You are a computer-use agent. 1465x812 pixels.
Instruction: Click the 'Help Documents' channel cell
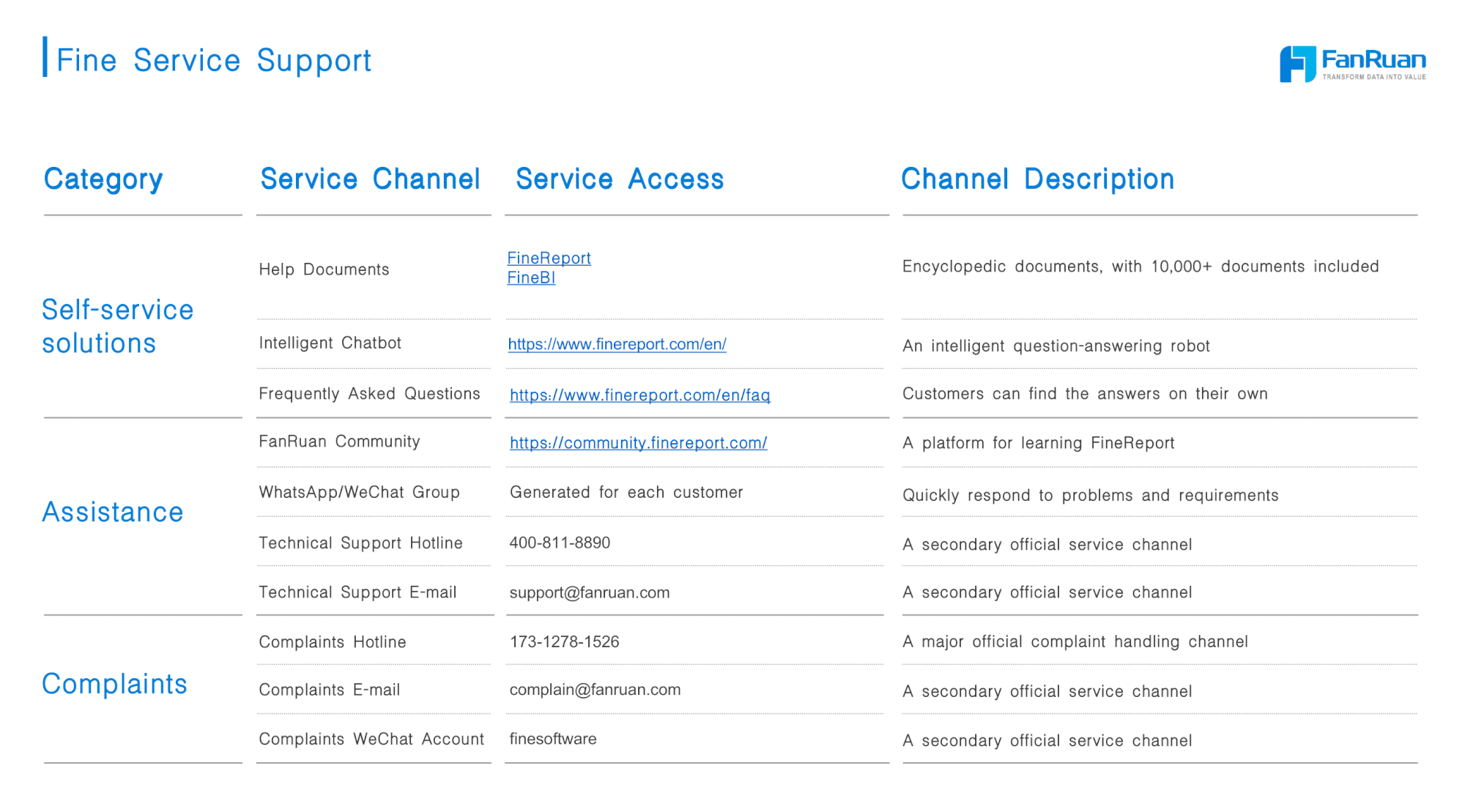[324, 269]
